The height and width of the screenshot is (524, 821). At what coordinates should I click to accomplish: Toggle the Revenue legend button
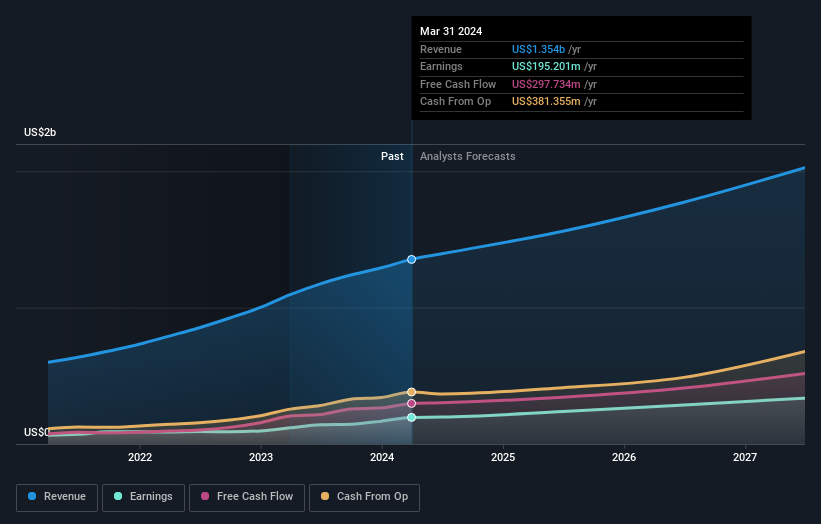click(x=57, y=497)
